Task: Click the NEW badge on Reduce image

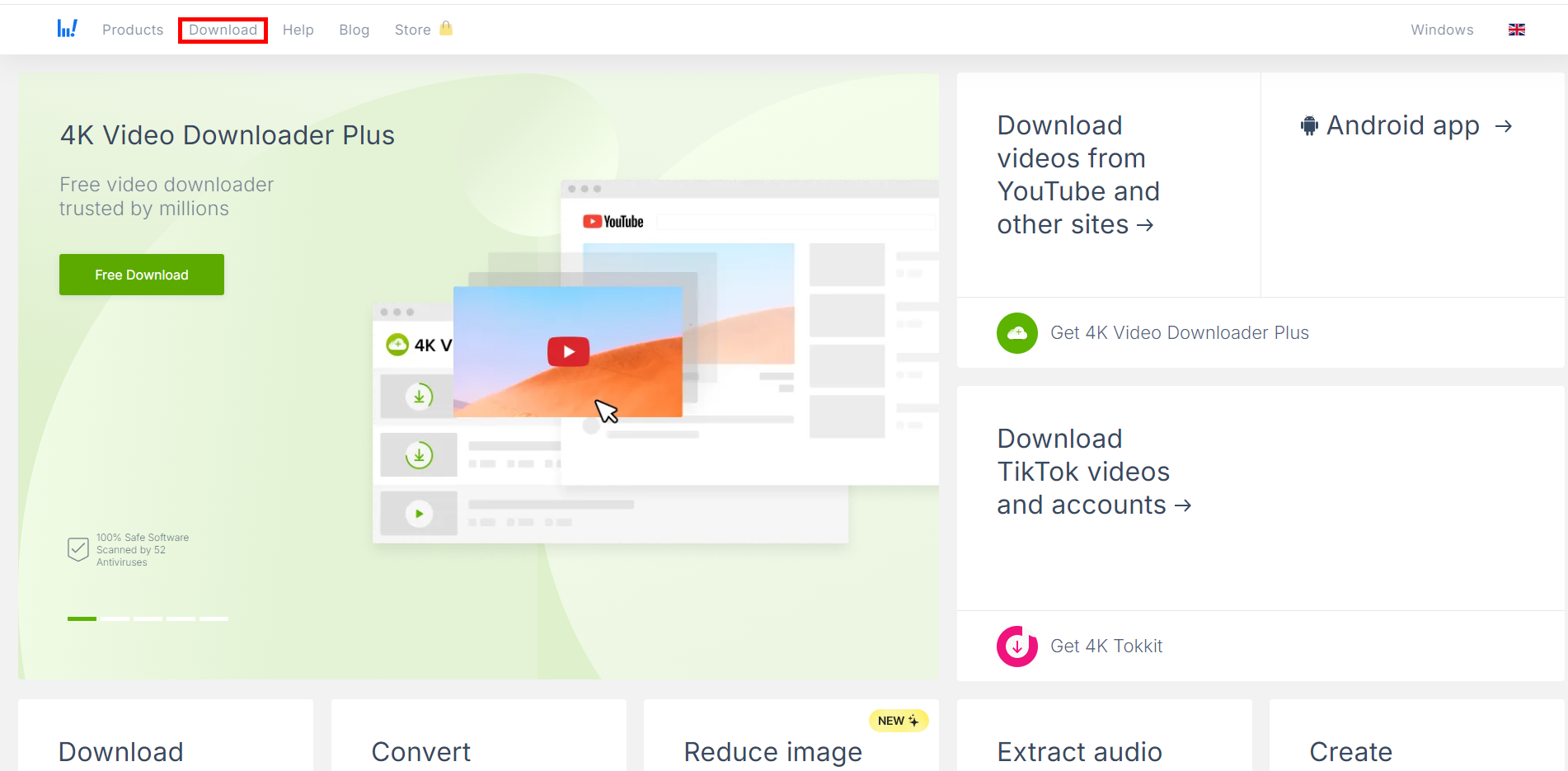Action: click(x=899, y=721)
